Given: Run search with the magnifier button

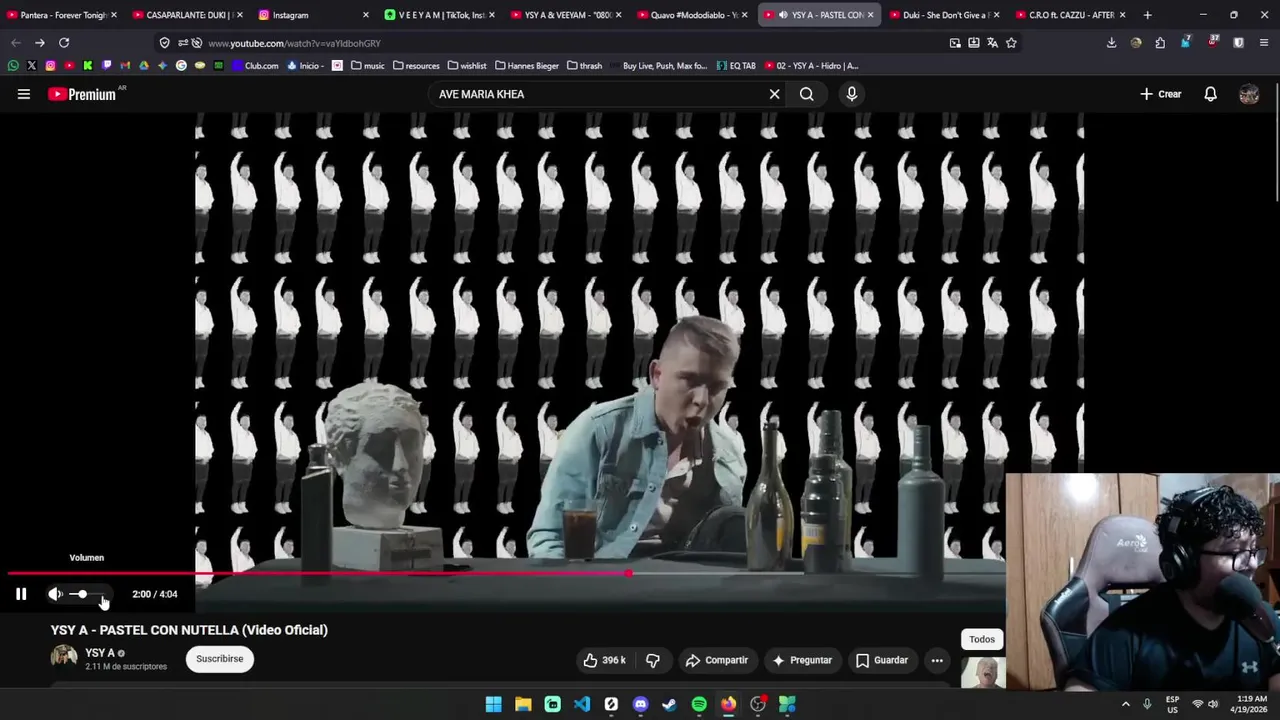Looking at the screenshot, I should coord(807,94).
